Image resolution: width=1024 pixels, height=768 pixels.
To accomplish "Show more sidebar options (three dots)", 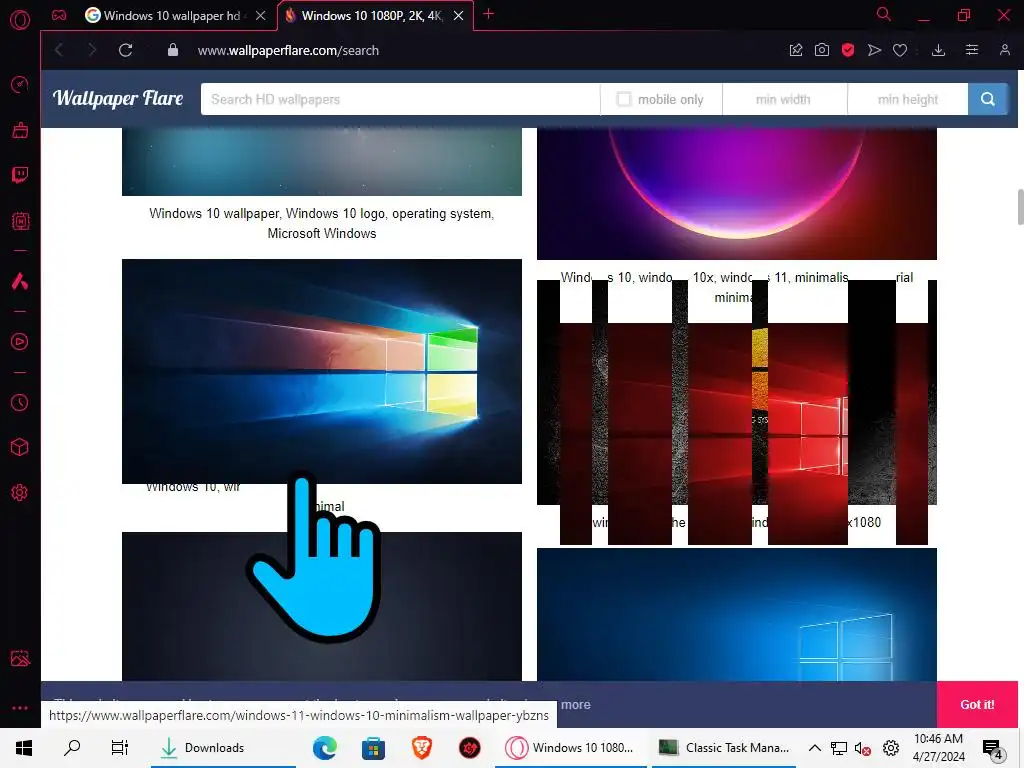I will [x=20, y=708].
